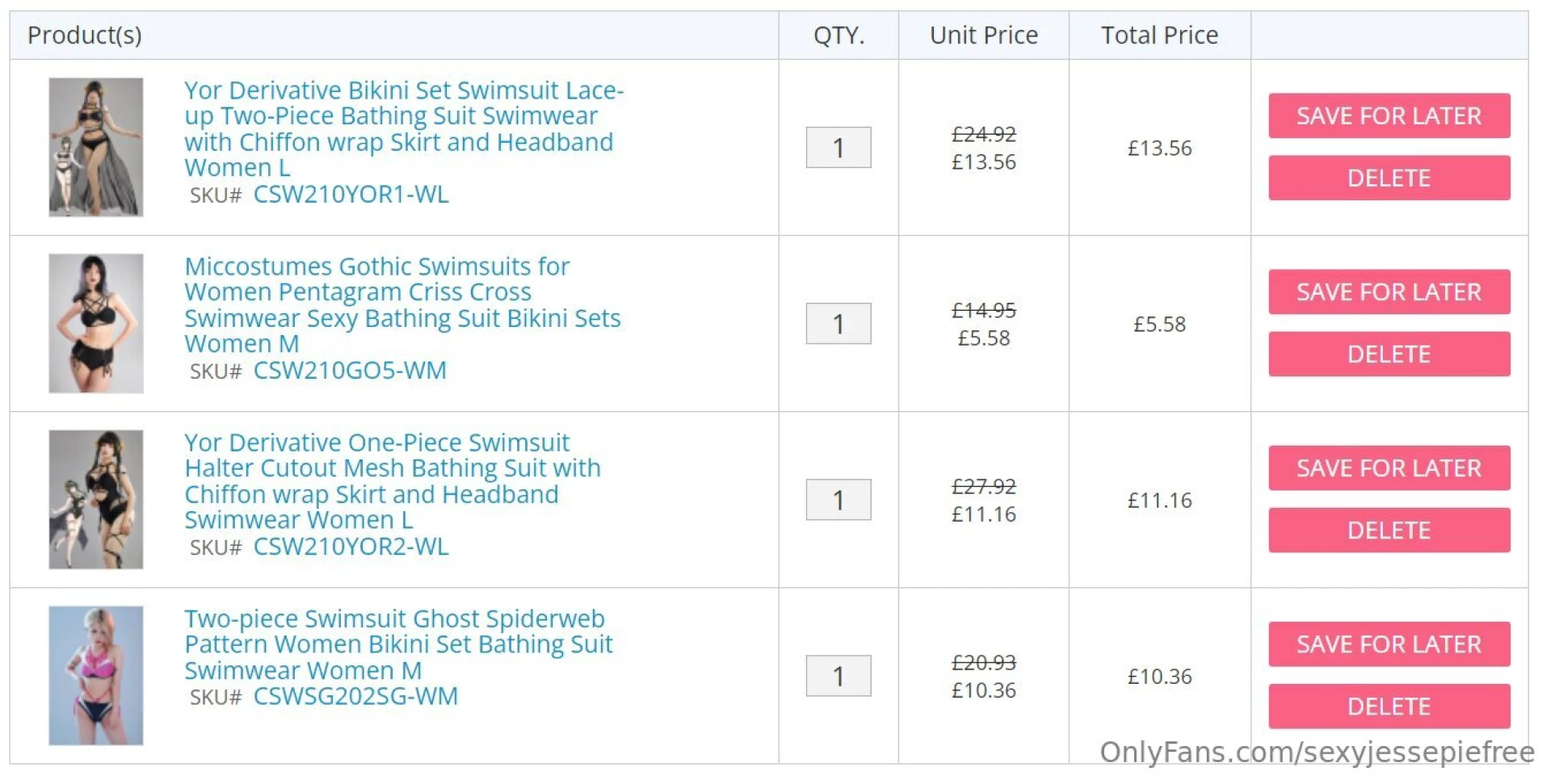The width and height of the screenshot is (1551, 784).
Task: Click quantity field for Yor bikini set
Action: click(x=838, y=148)
